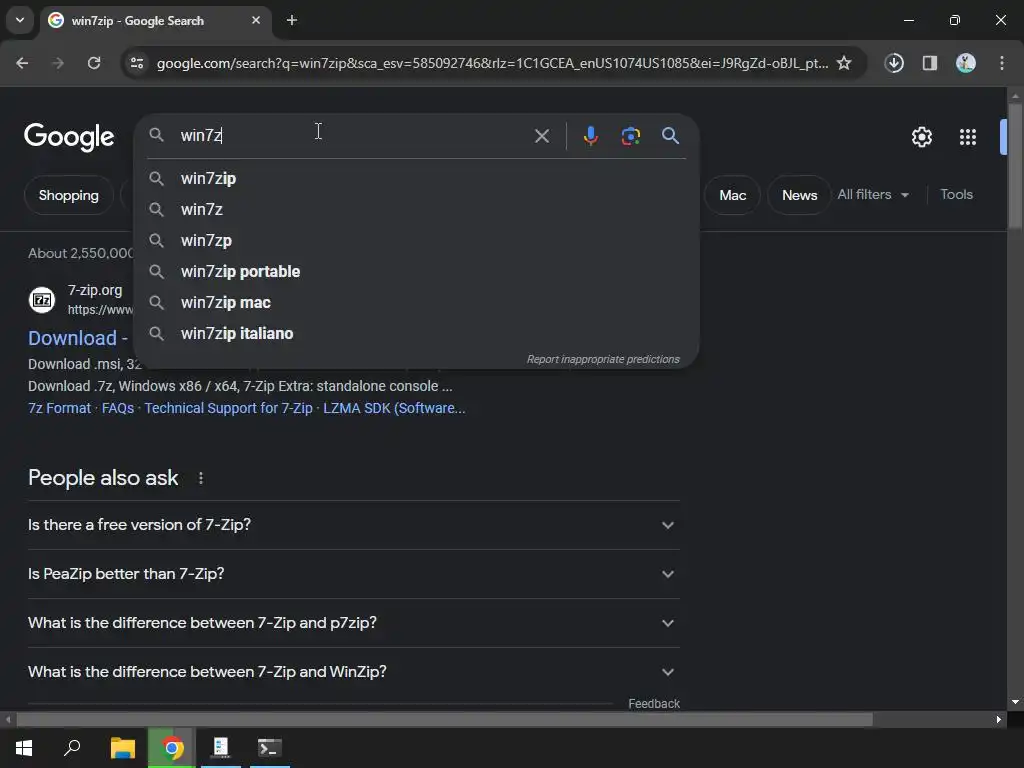This screenshot has width=1024, height=768.
Task: Open Windows taskbar search
Action: pos(72,748)
